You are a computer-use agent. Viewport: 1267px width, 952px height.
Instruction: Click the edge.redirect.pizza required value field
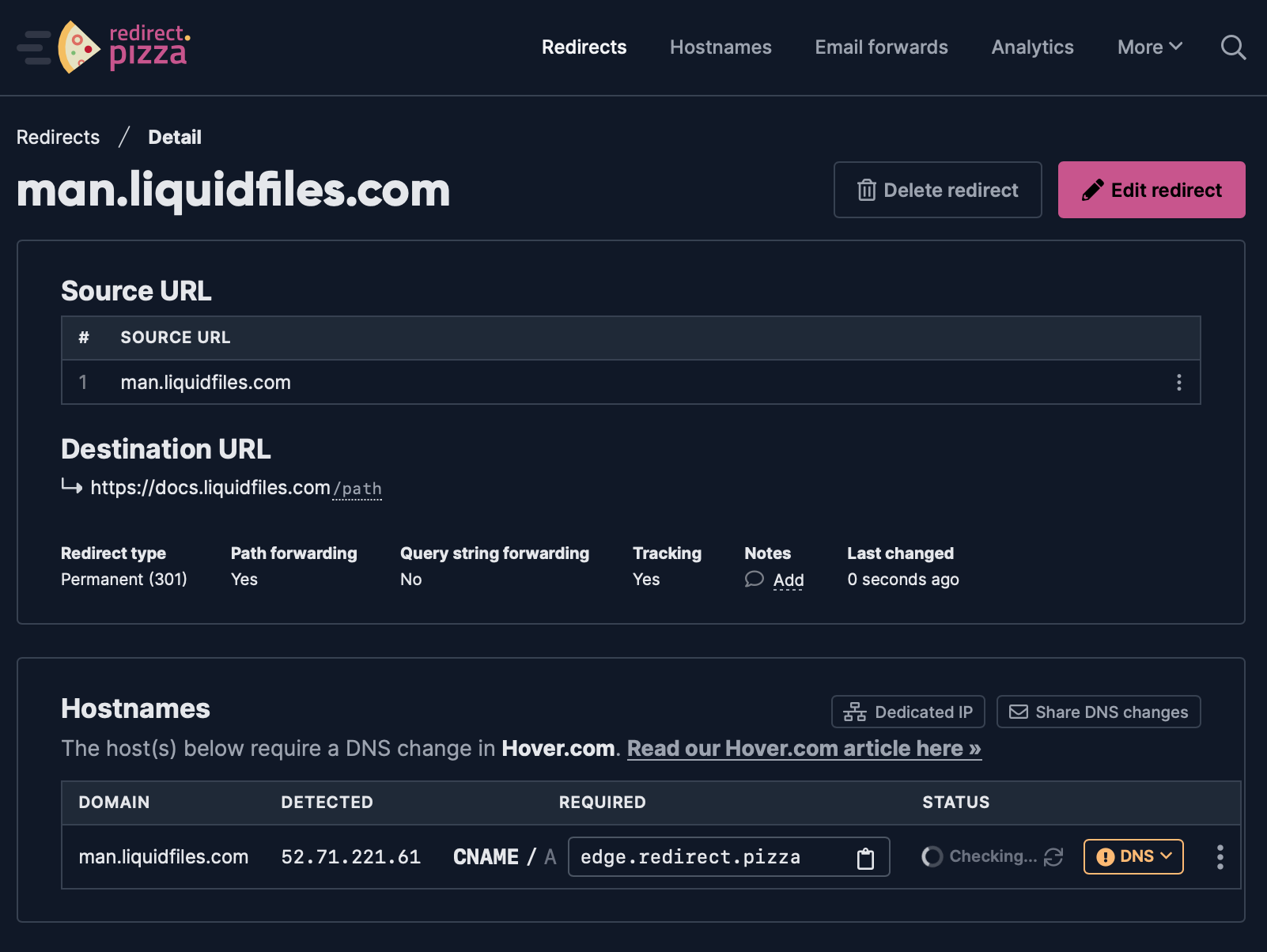(x=729, y=857)
